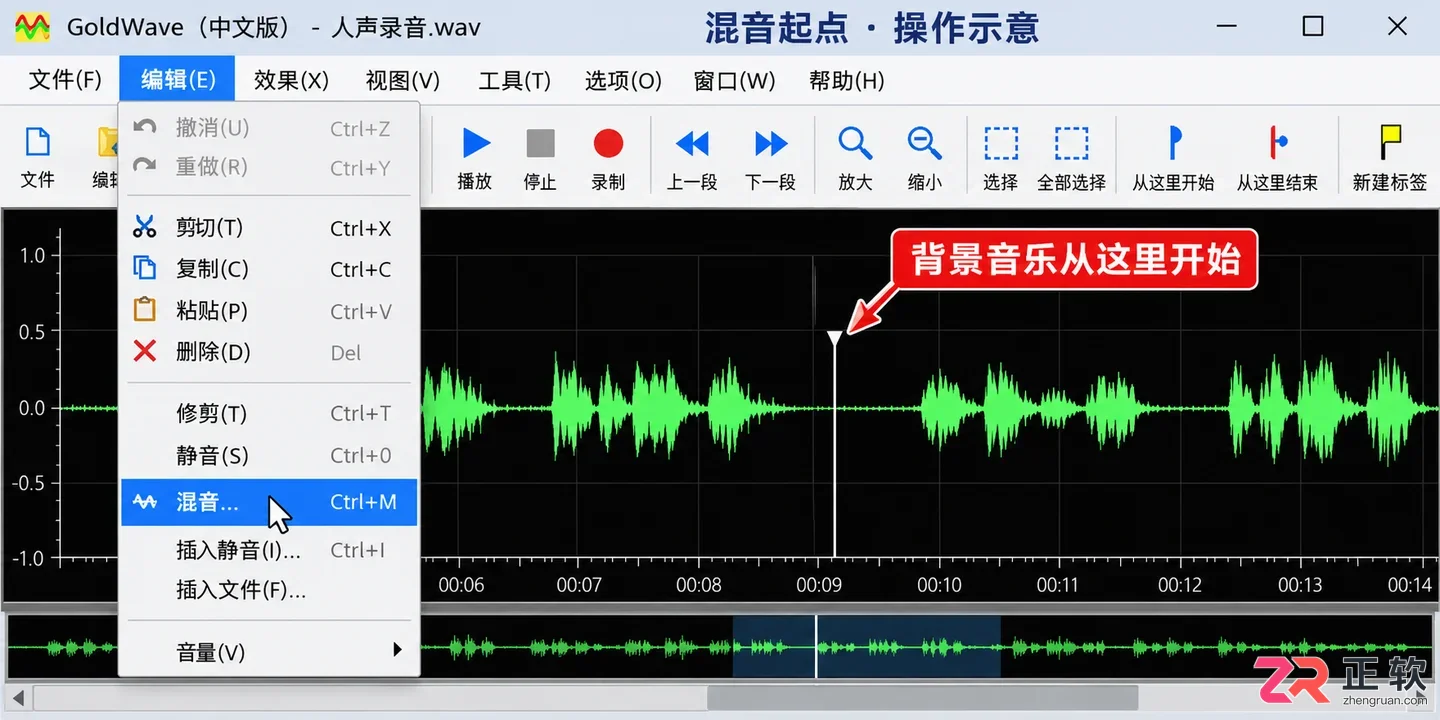Image resolution: width=1440 pixels, height=720 pixels.
Task: Expand the 音量(V) submenu
Action: coord(269,652)
